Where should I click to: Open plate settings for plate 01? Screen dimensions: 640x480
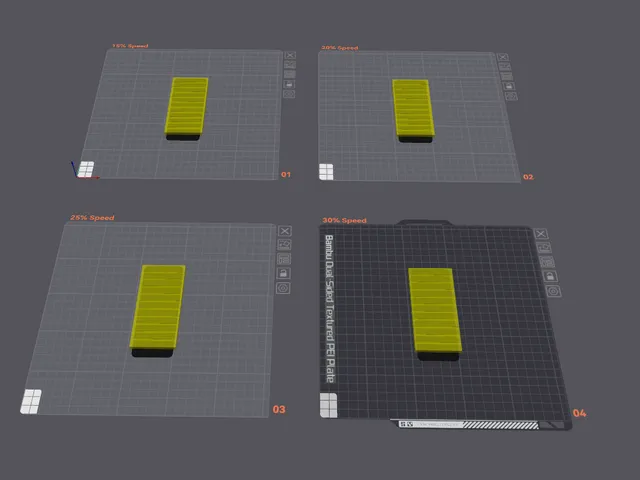[289, 94]
